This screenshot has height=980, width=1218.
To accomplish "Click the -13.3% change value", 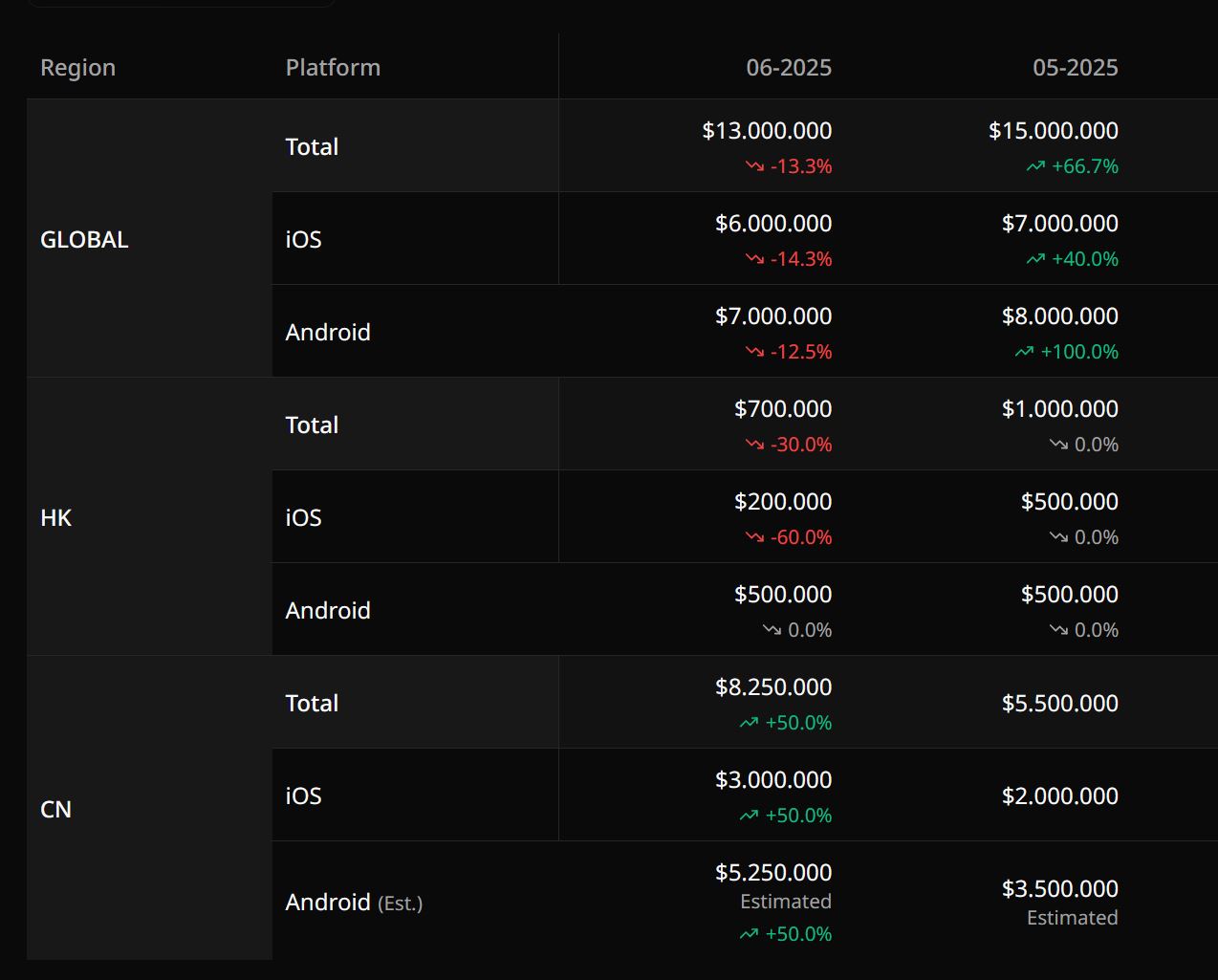I will click(x=801, y=166).
